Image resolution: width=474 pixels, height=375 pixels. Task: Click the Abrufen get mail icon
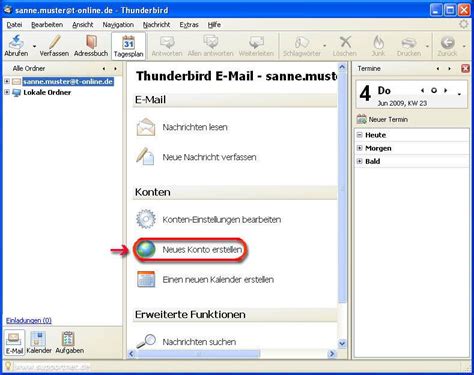16,42
